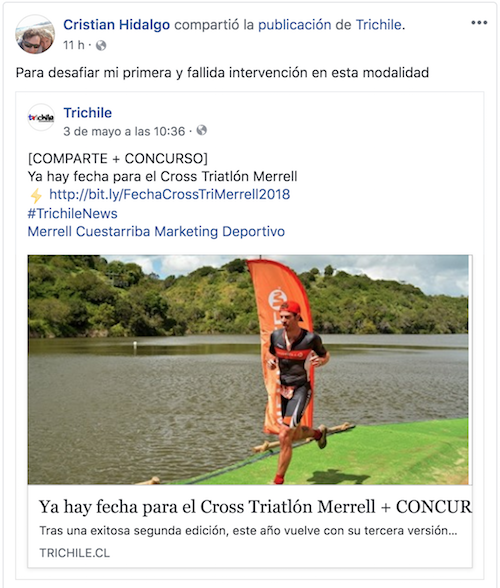This screenshot has width=500, height=588.
Task: Open the Trichile link in the share header
Action: [378, 25]
